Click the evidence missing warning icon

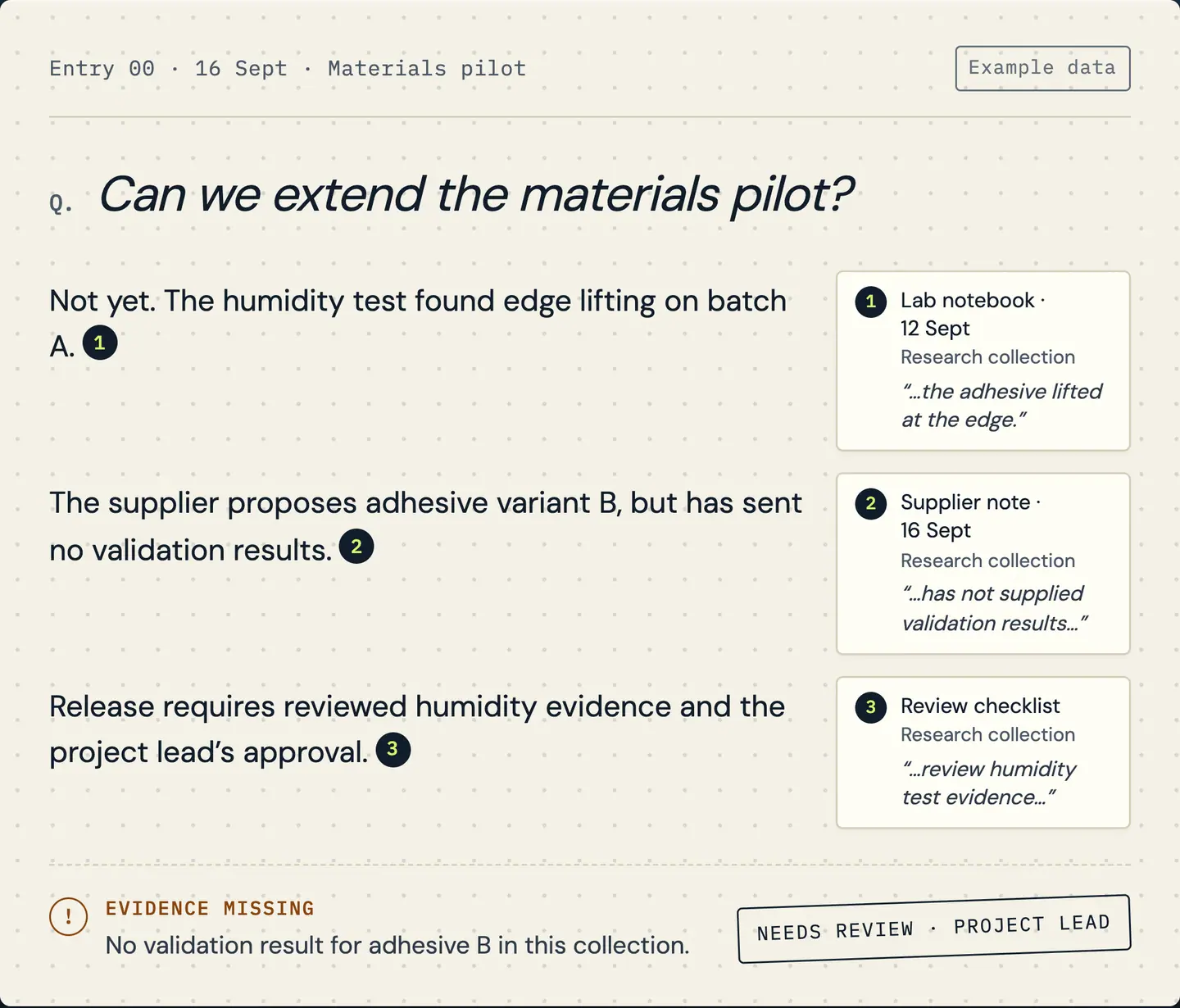pyautogui.click(x=69, y=917)
